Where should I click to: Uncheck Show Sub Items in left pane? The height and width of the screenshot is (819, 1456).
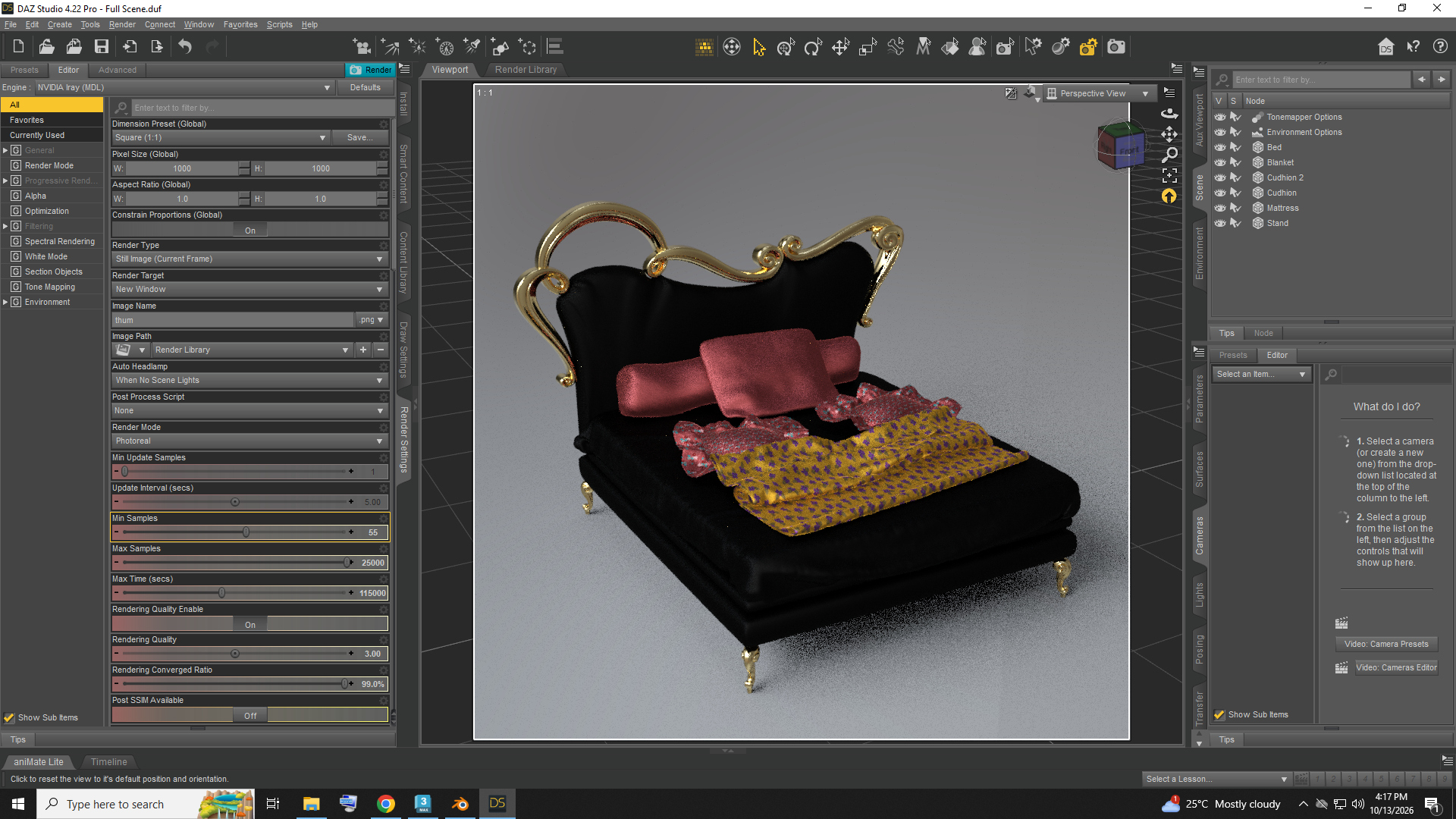[x=9, y=717]
